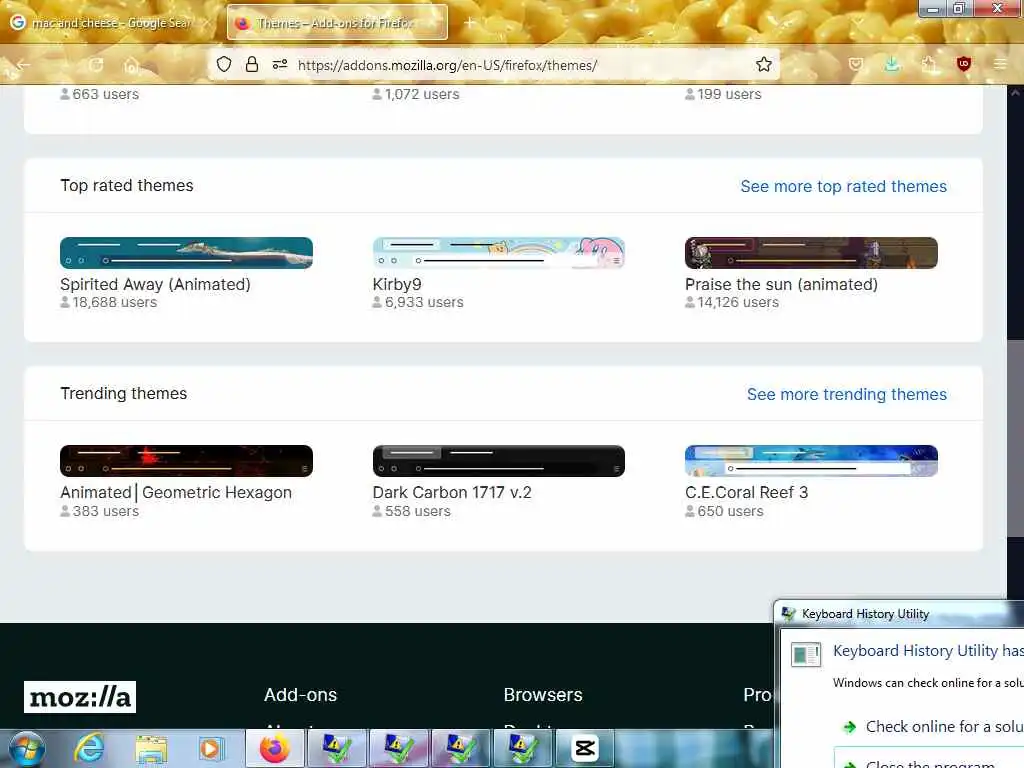Open the Firefox home page icon
The image size is (1024, 768).
tap(131, 65)
